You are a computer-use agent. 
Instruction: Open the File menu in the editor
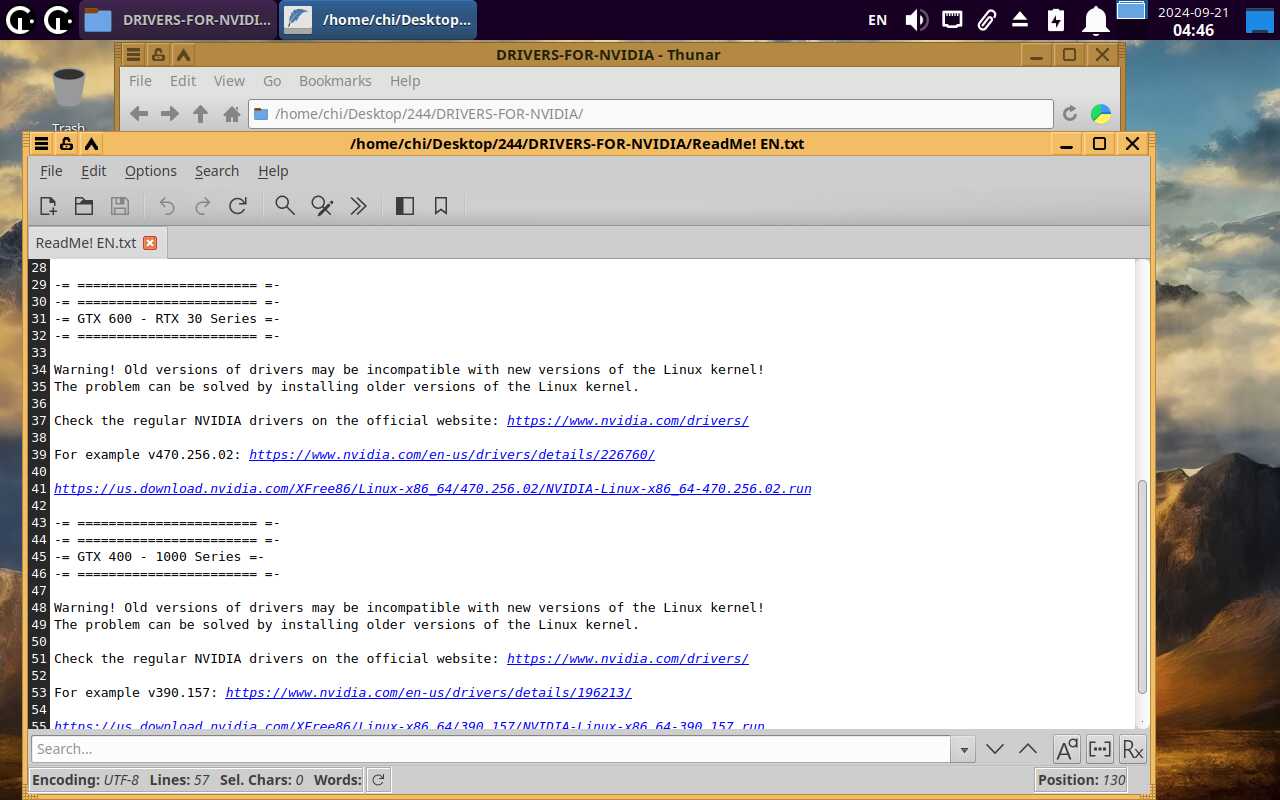(51, 171)
